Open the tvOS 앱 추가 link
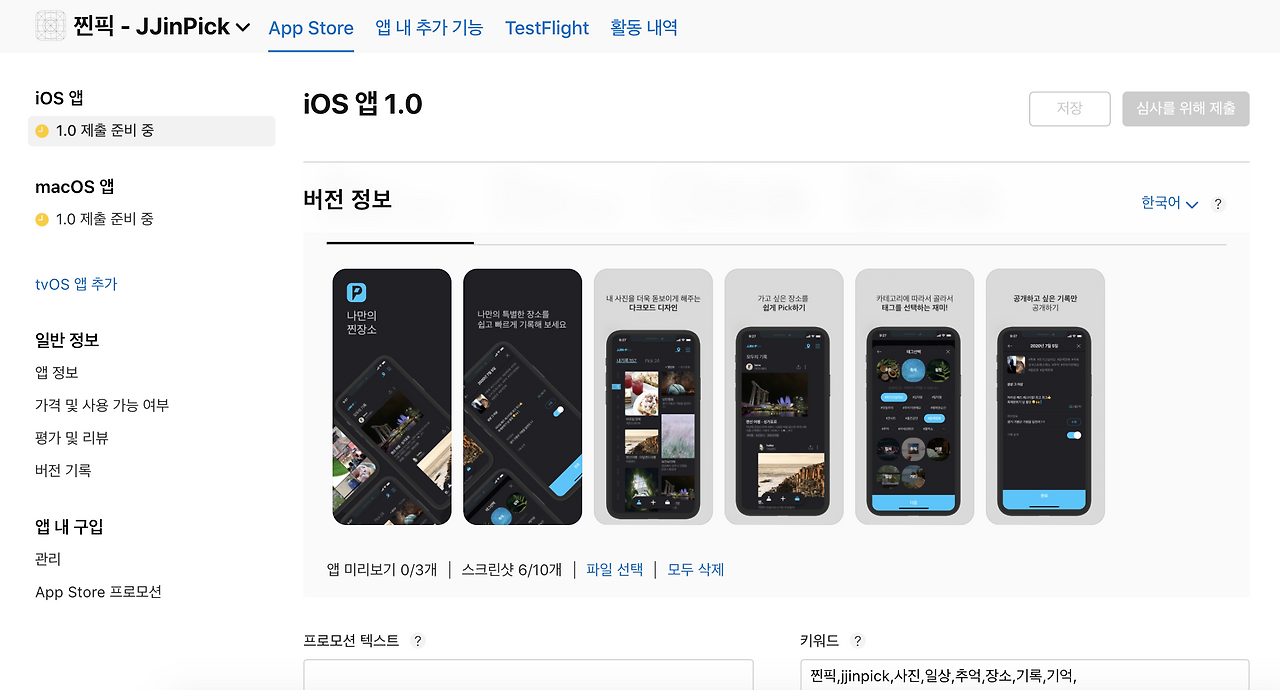1280x690 pixels. (x=76, y=284)
